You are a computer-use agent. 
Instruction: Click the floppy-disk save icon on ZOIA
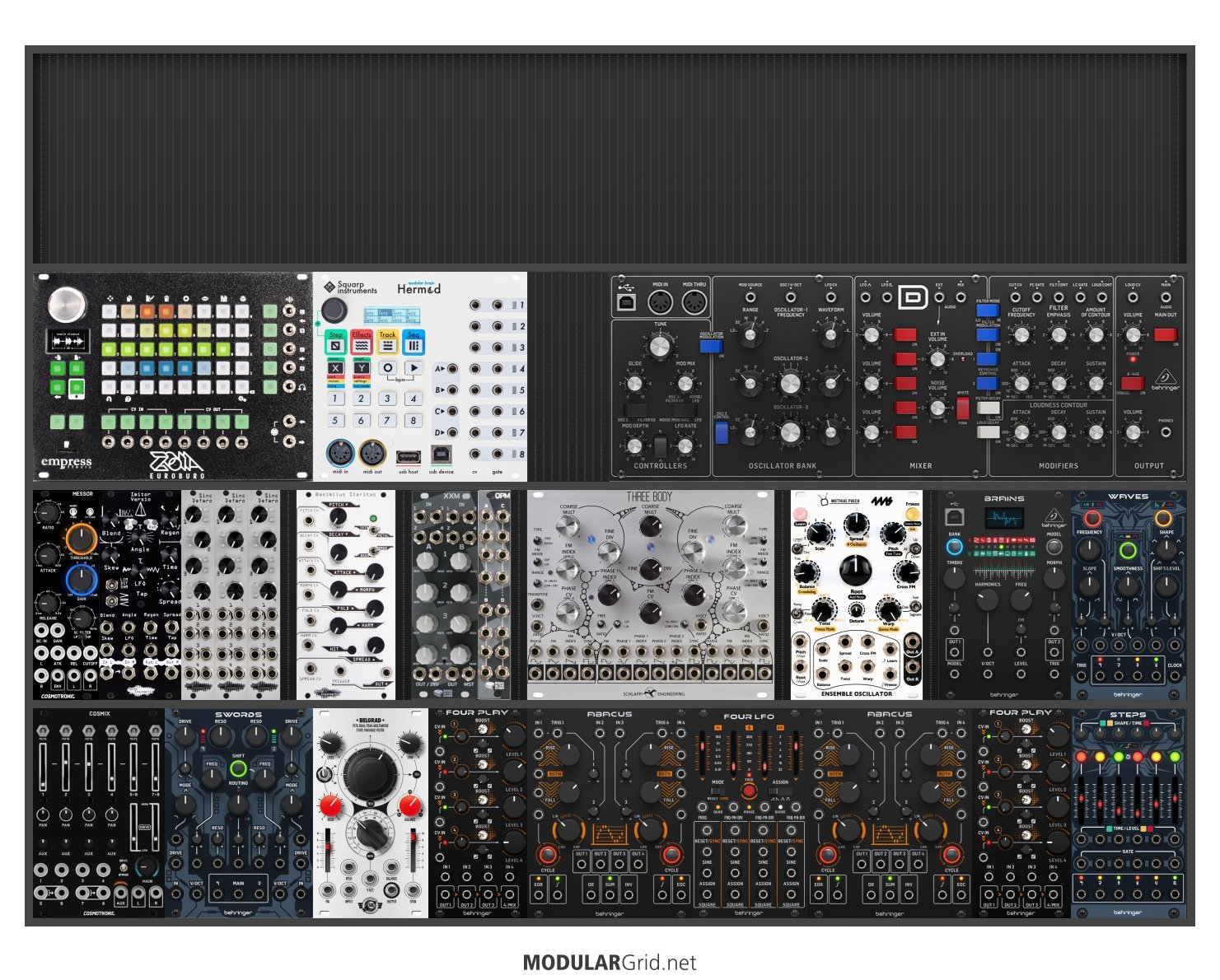[224, 299]
